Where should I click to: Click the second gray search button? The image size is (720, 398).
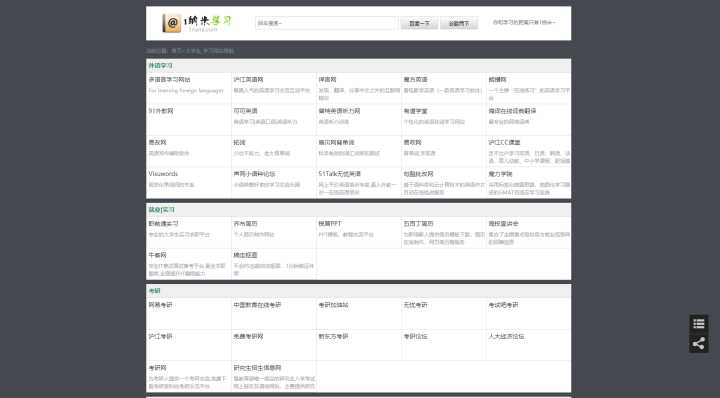(x=459, y=23)
